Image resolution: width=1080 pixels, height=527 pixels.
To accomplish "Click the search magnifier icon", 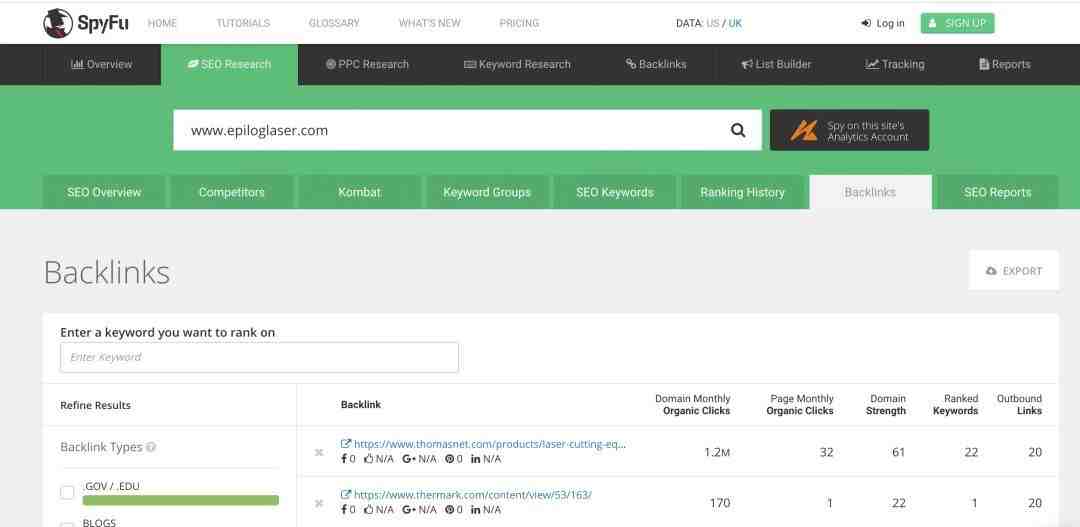I will click(738, 130).
